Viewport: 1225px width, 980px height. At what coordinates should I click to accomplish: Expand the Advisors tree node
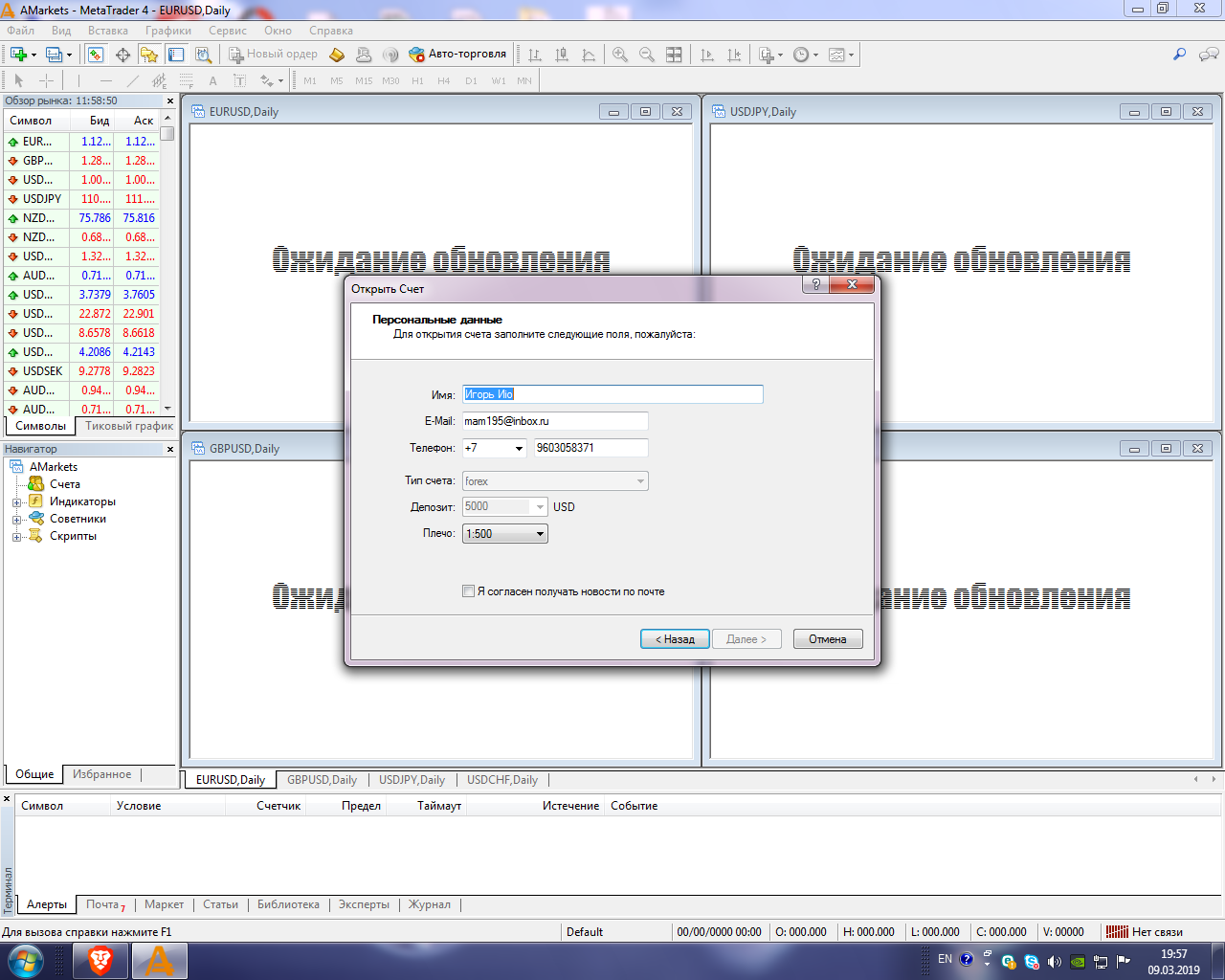click(16, 520)
